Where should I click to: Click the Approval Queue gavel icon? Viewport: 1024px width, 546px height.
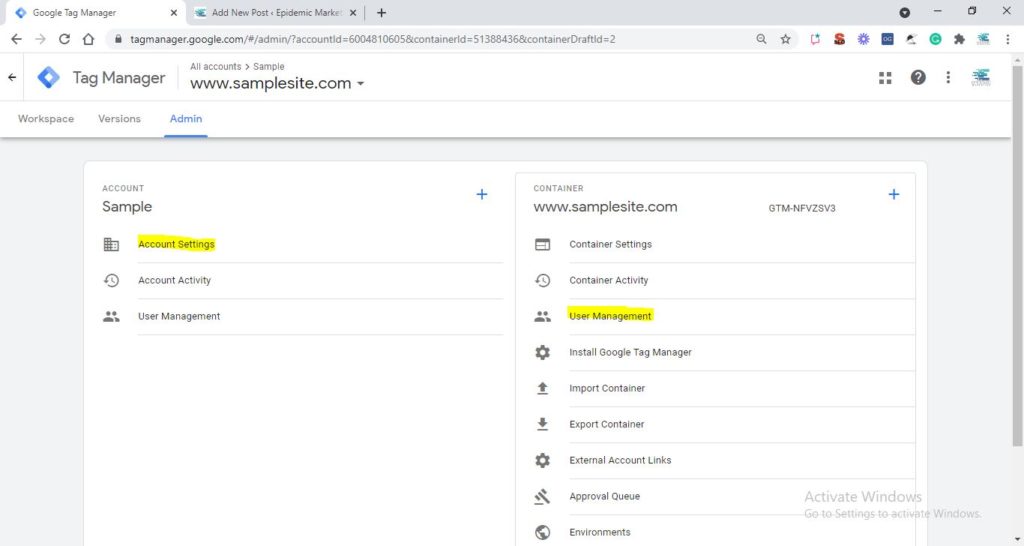[542, 497]
